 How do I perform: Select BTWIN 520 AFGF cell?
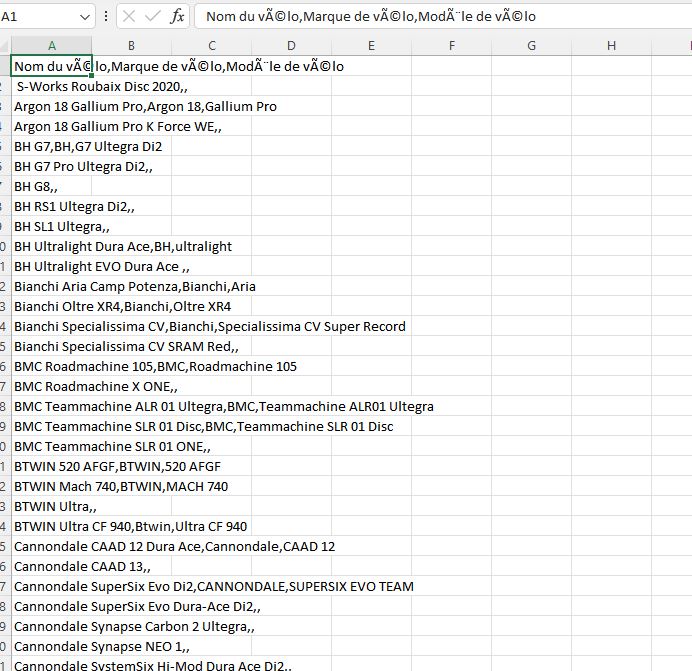52,466
